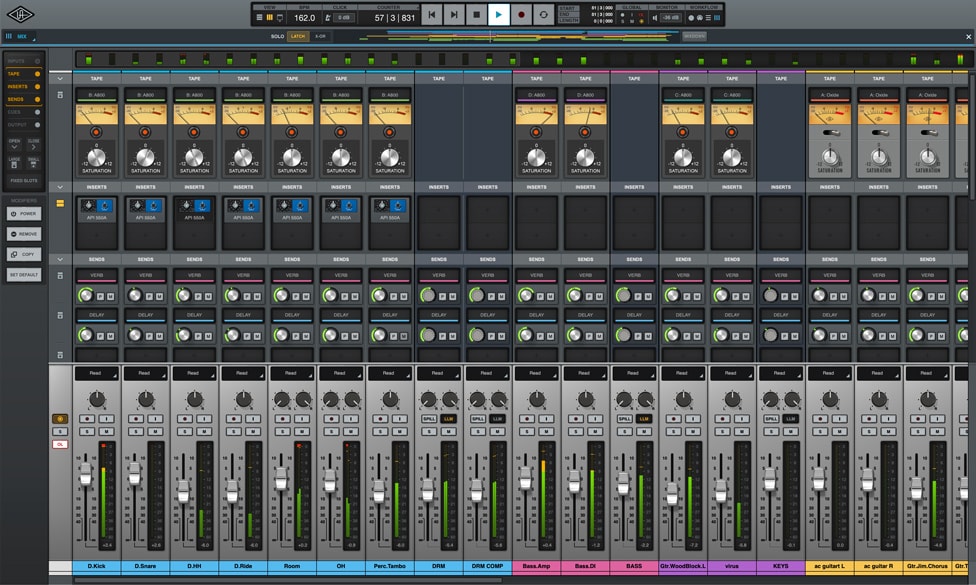
Task: Click the Universal Audio logo icon
Action: pos(21,14)
